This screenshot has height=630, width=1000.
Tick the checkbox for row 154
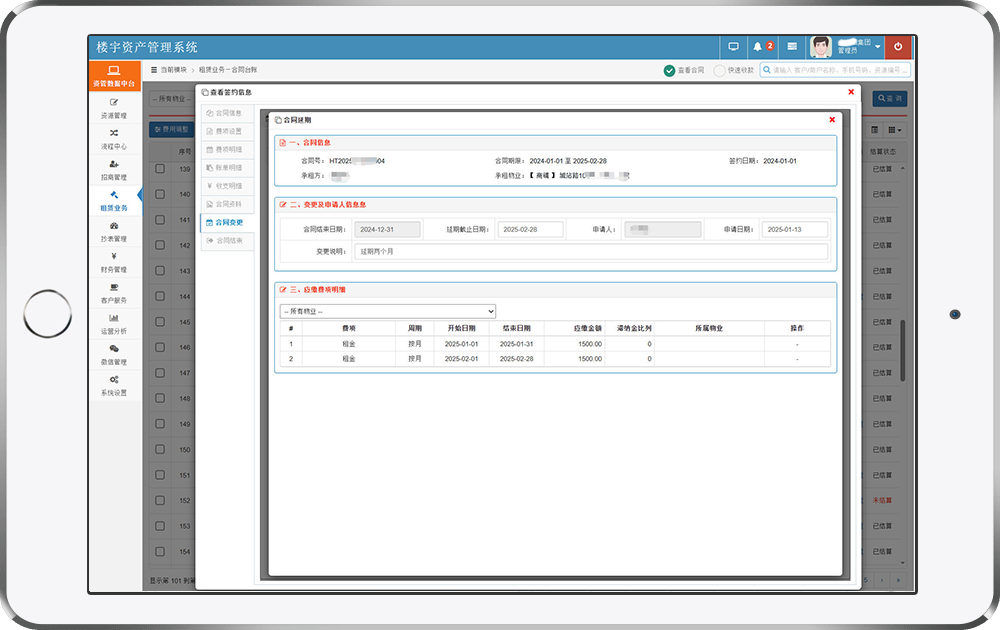(160, 552)
